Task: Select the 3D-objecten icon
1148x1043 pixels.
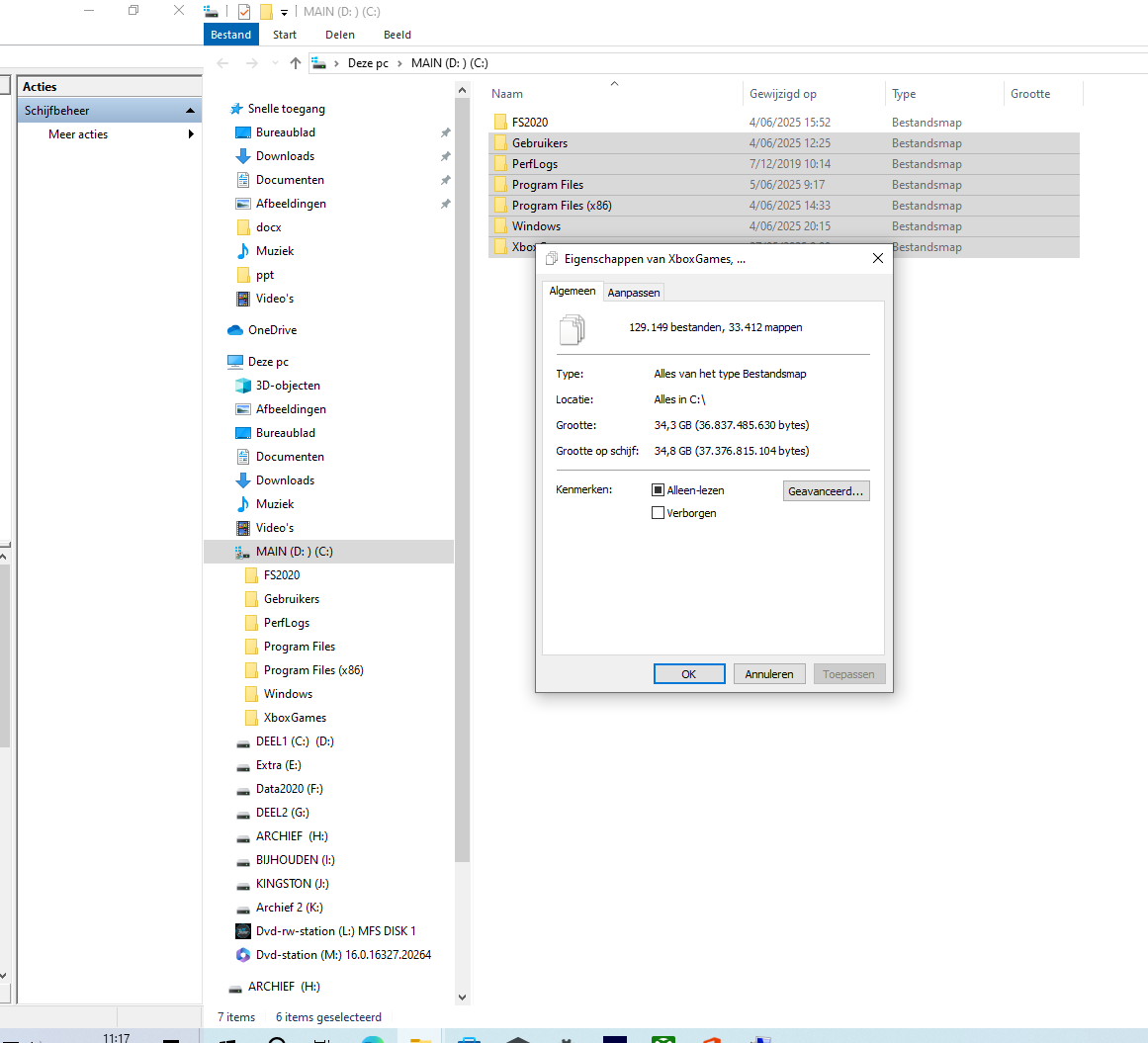Action: click(x=243, y=386)
